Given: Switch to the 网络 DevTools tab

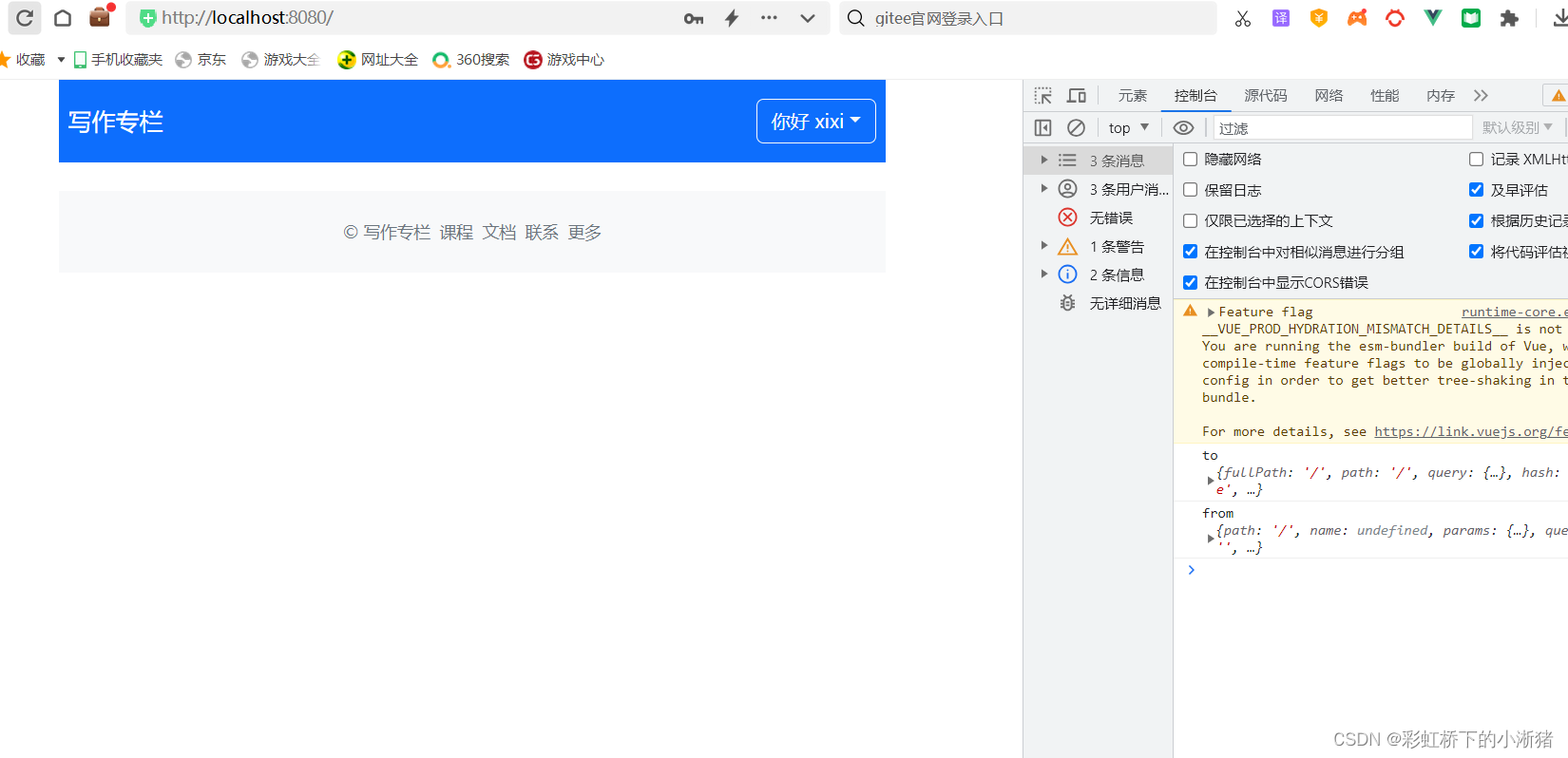Looking at the screenshot, I should [x=1329, y=96].
